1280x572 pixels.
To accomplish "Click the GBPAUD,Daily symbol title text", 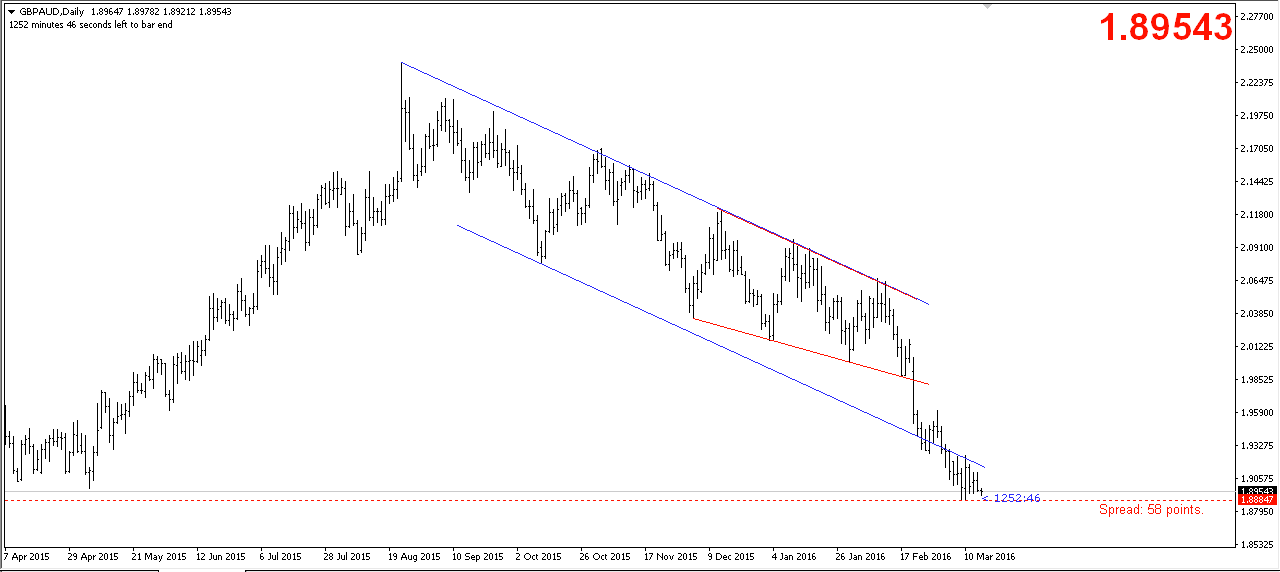I will click(x=51, y=12).
